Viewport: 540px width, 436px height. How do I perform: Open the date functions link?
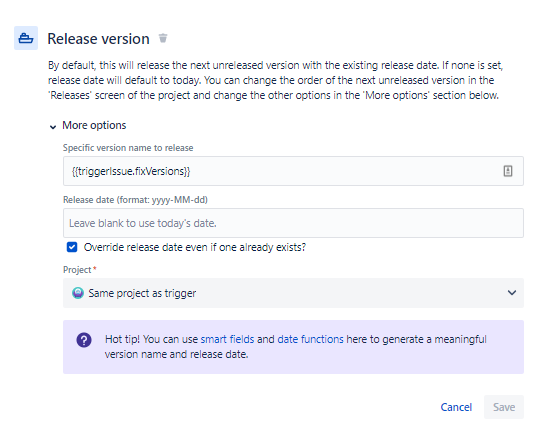pos(310,339)
